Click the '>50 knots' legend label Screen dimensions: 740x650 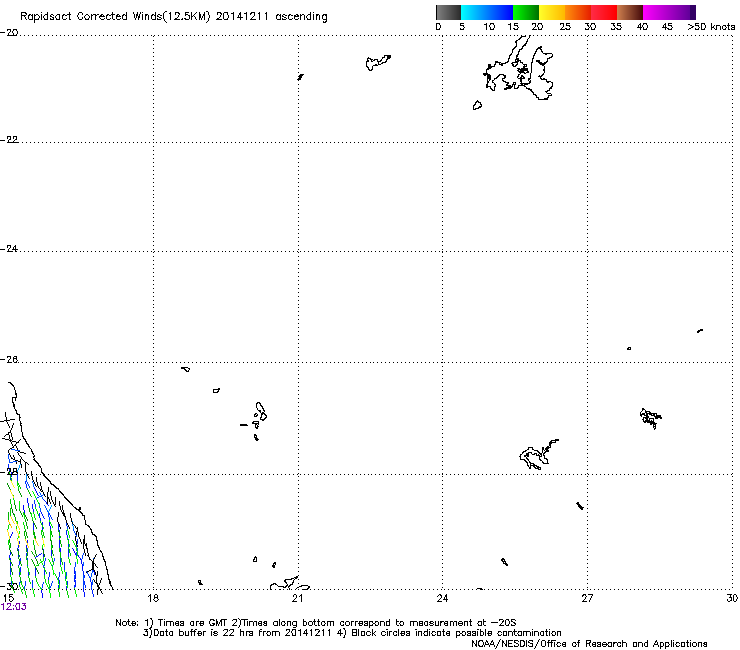711,27
